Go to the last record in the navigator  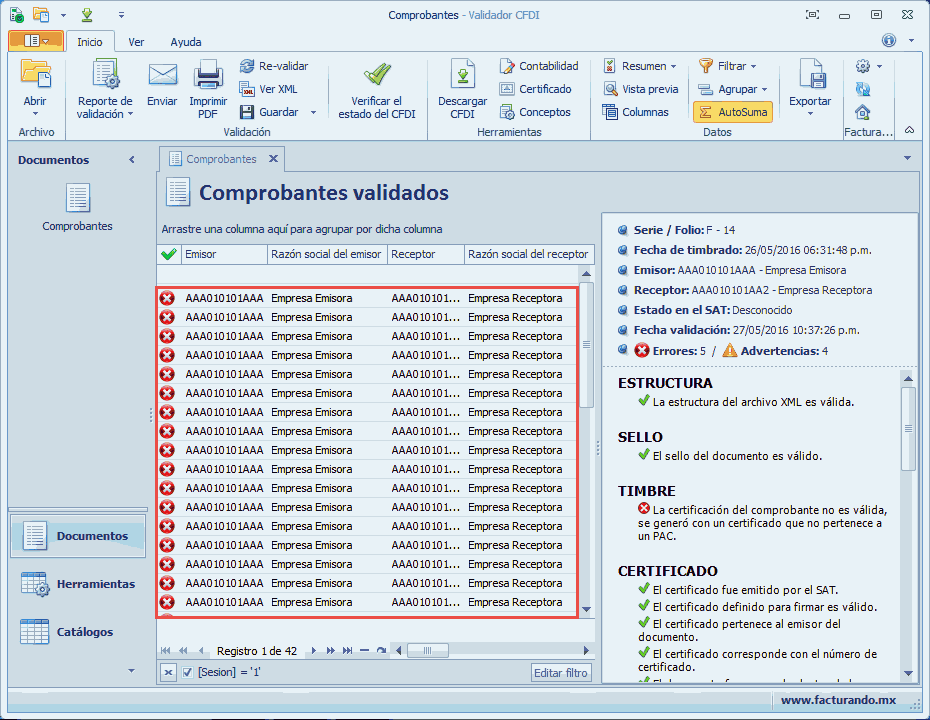348,651
